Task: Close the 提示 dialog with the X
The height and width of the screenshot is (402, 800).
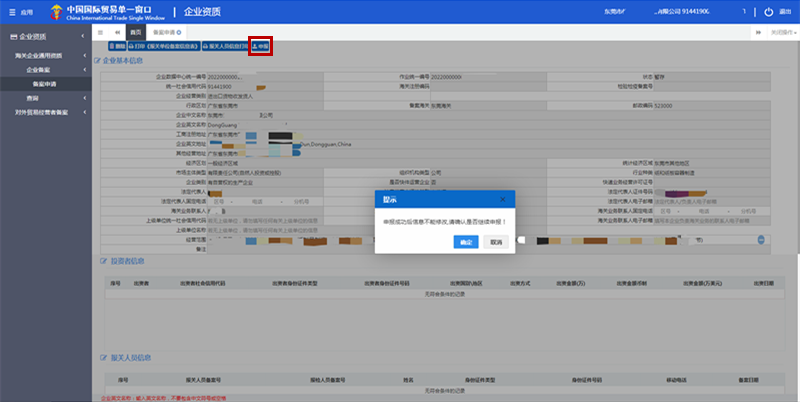Action: 503,199
